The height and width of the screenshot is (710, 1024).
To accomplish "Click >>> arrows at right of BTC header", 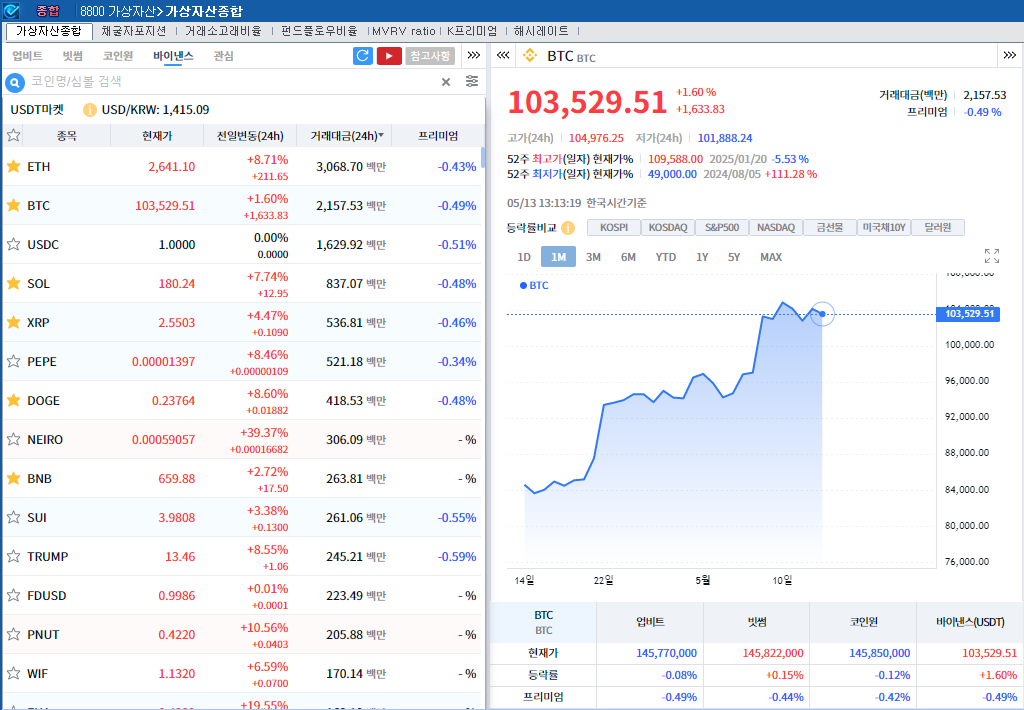I will pyautogui.click(x=1010, y=56).
